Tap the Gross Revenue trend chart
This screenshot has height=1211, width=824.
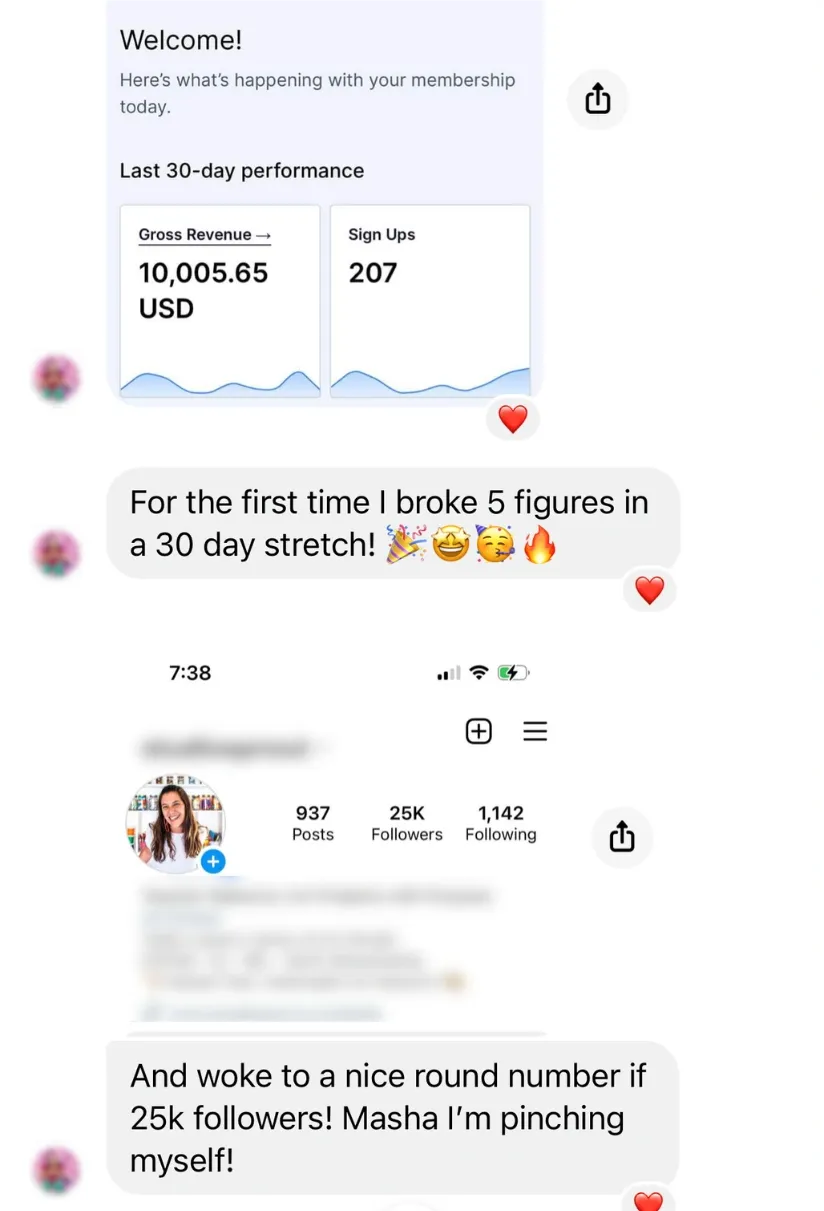tap(220, 382)
